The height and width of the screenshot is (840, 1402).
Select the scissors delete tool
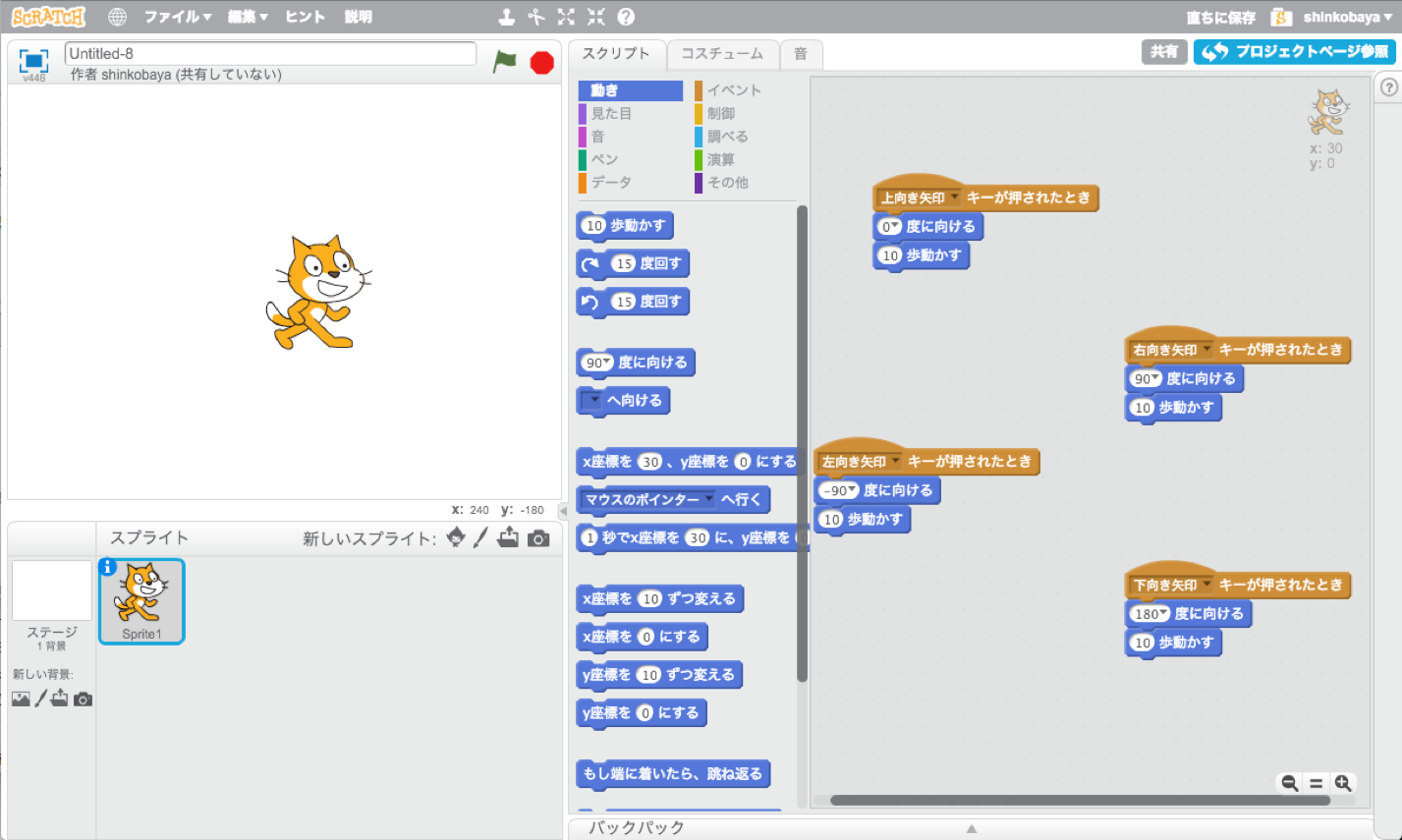coord(535,17)
